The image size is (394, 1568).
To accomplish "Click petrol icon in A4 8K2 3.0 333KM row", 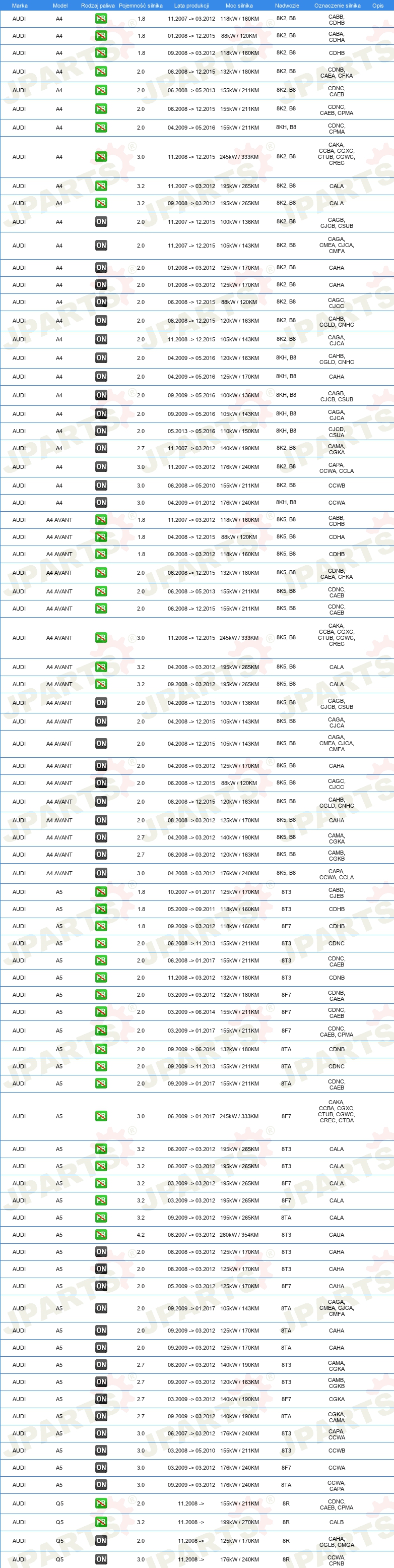I will [x=101, y=156].
